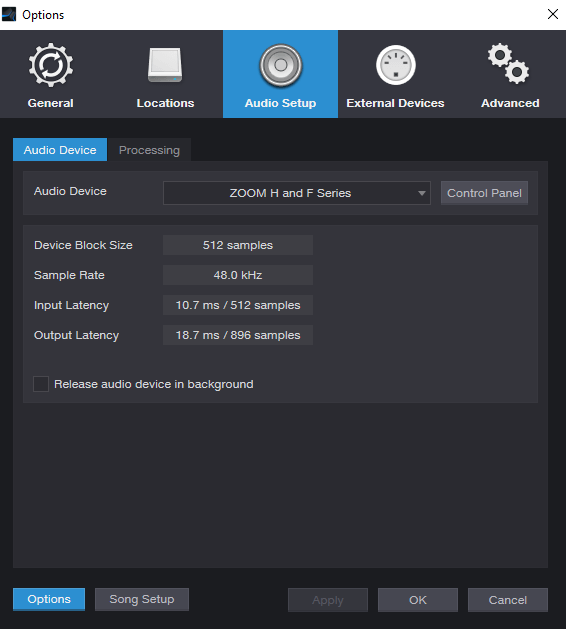This screenshot has height=629, width=566.
Task: Click the Sample Rate 48.0 kHz field
Action: [237, 275]
